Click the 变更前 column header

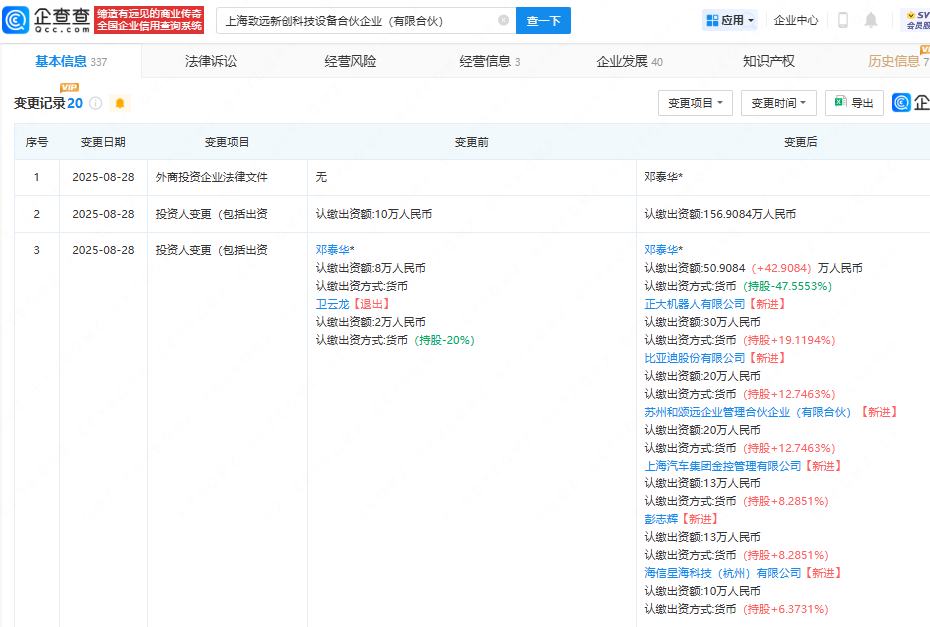(472, 142)
